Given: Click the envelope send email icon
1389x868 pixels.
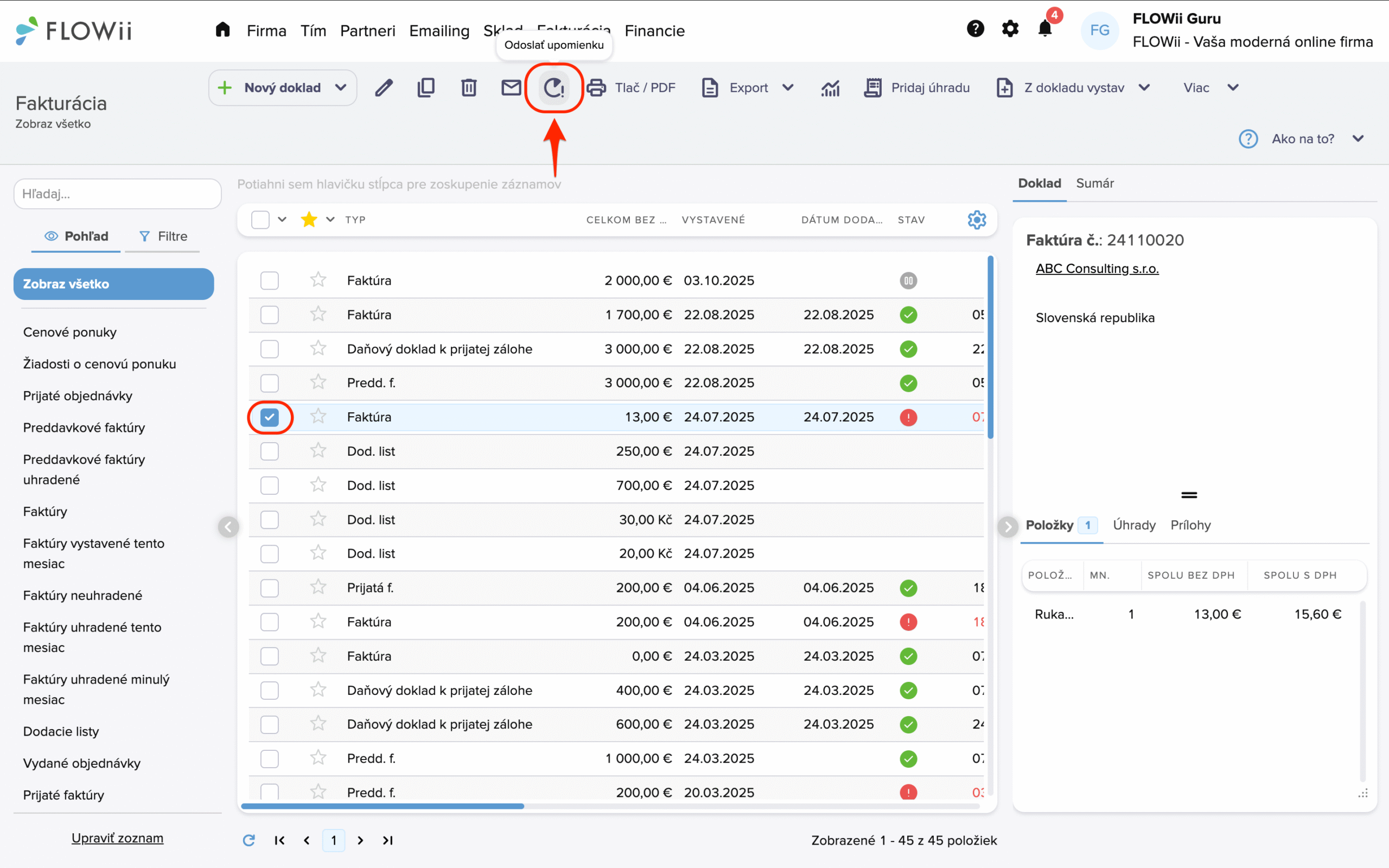Looking at the screenshot, I should pos(511,88).
